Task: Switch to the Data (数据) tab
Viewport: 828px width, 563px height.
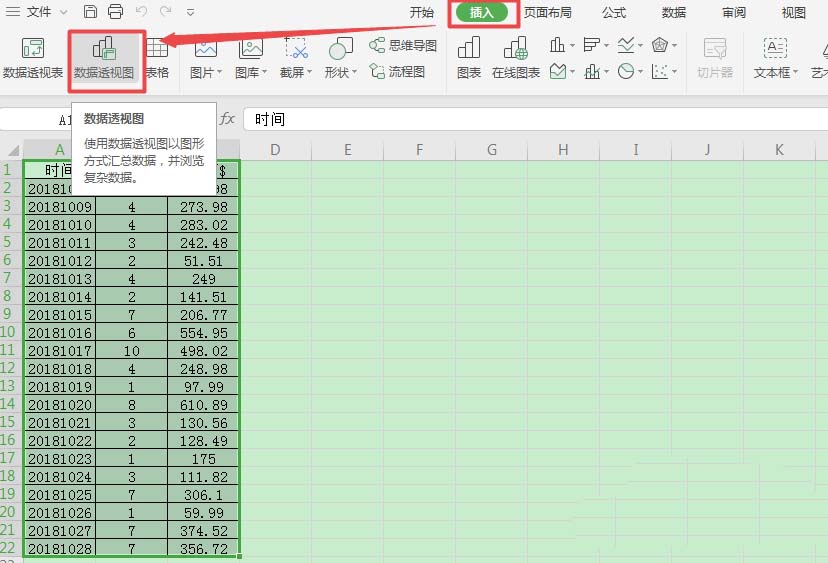Action: tap(674, 13)
